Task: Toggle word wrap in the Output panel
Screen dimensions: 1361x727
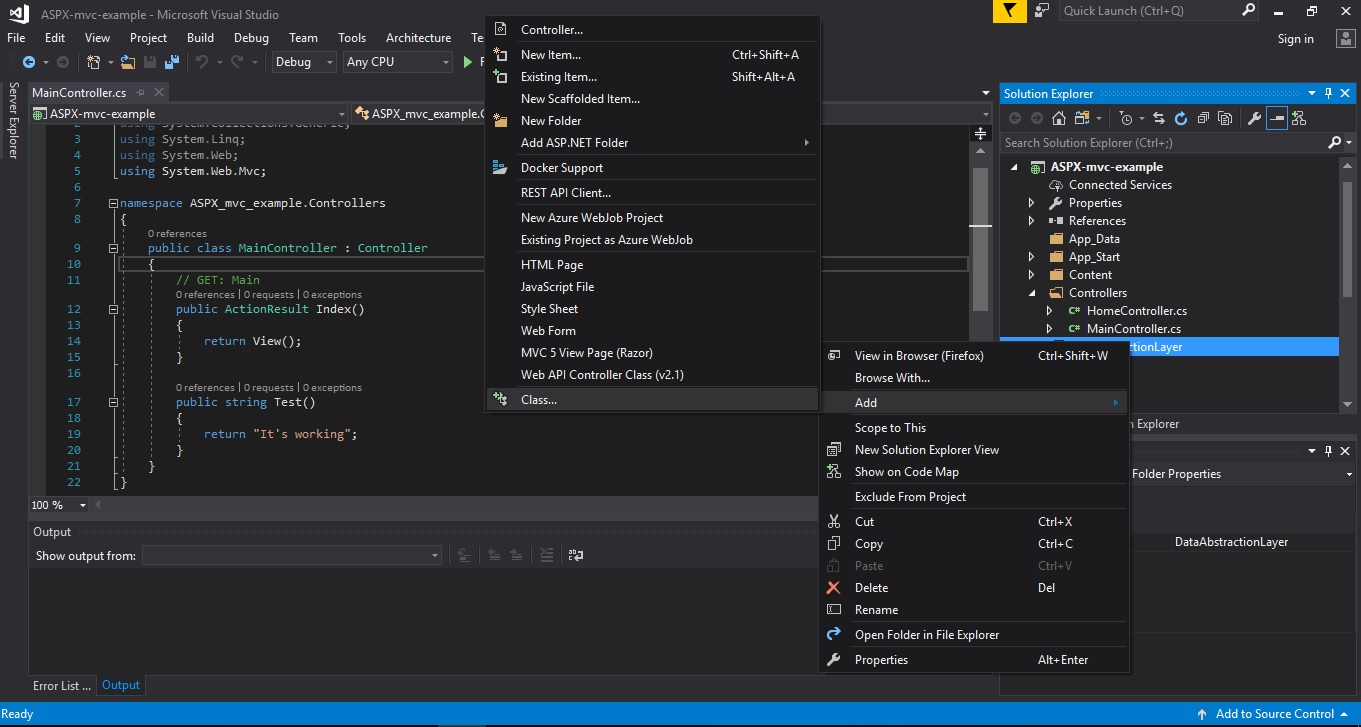Action: pyautogui.click(x=576, y=555)
